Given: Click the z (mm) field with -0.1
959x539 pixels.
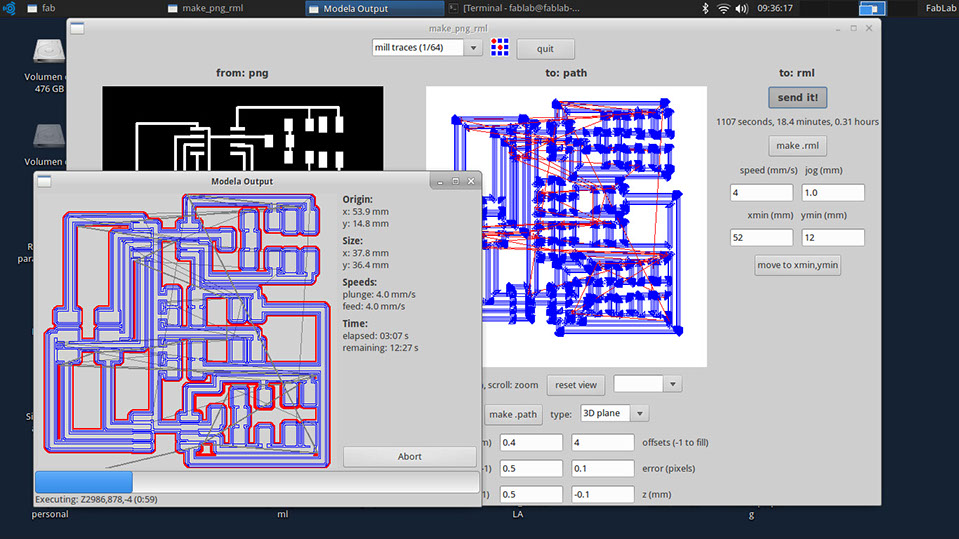Looking at the screenshot, I should point(602,494).
